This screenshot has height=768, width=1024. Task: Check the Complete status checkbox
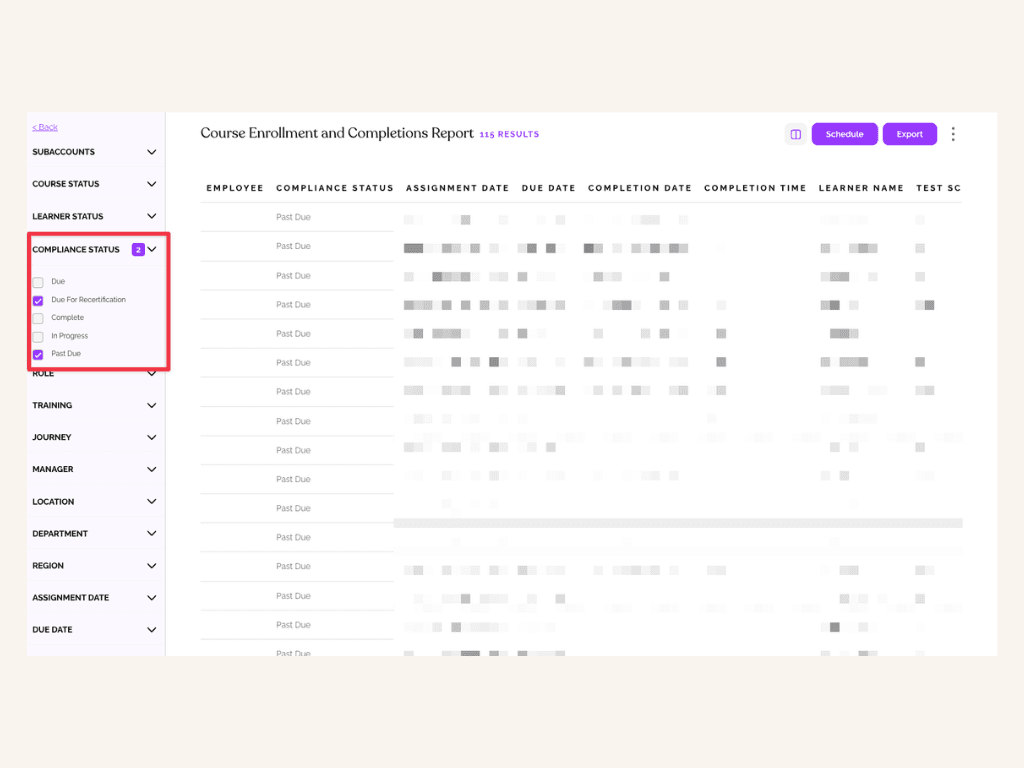click(38, 318)
